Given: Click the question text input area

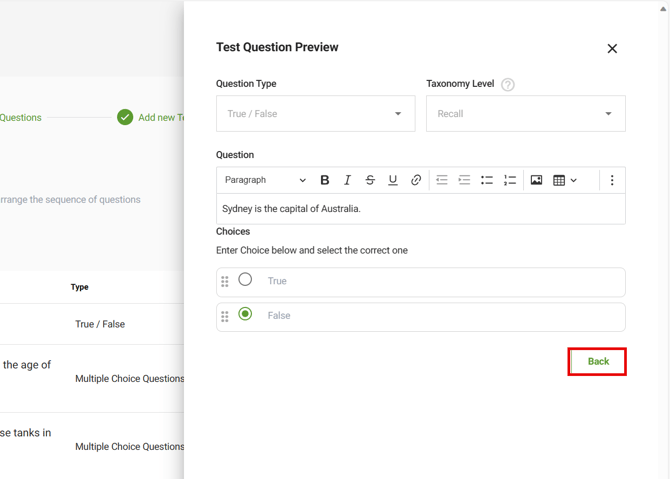Looking at the screenshot, I should coord(420,209).
